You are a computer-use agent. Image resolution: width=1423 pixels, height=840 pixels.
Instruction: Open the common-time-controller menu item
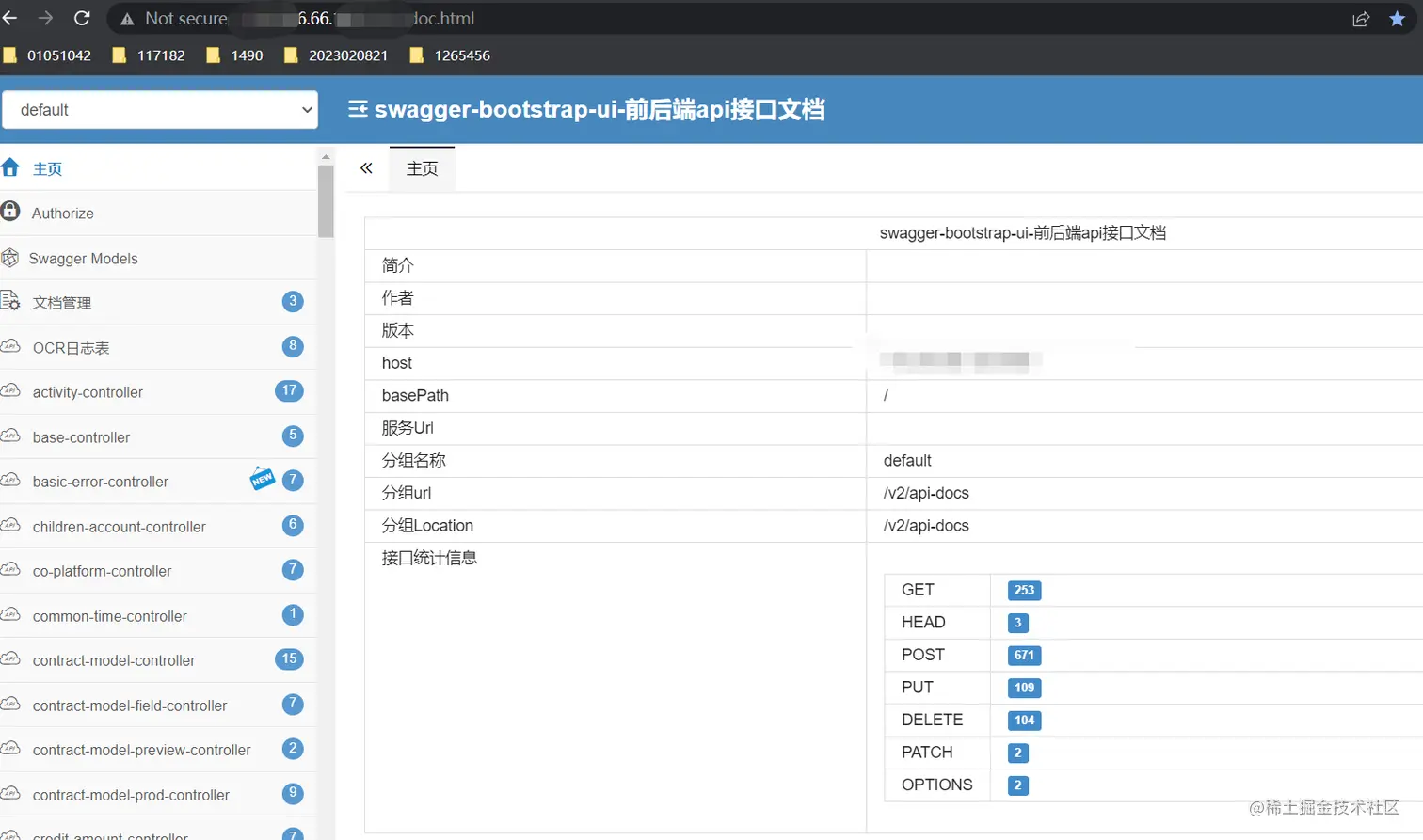point(158,616)
